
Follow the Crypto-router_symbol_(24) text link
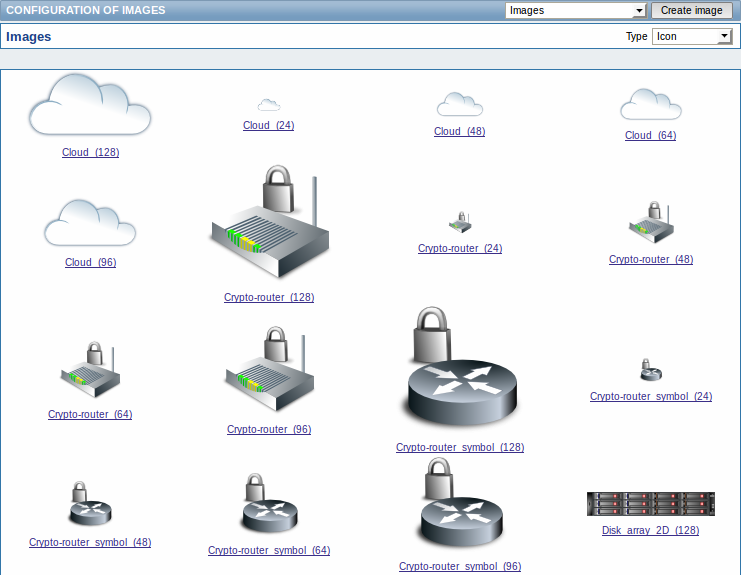(x=651, y=396)
